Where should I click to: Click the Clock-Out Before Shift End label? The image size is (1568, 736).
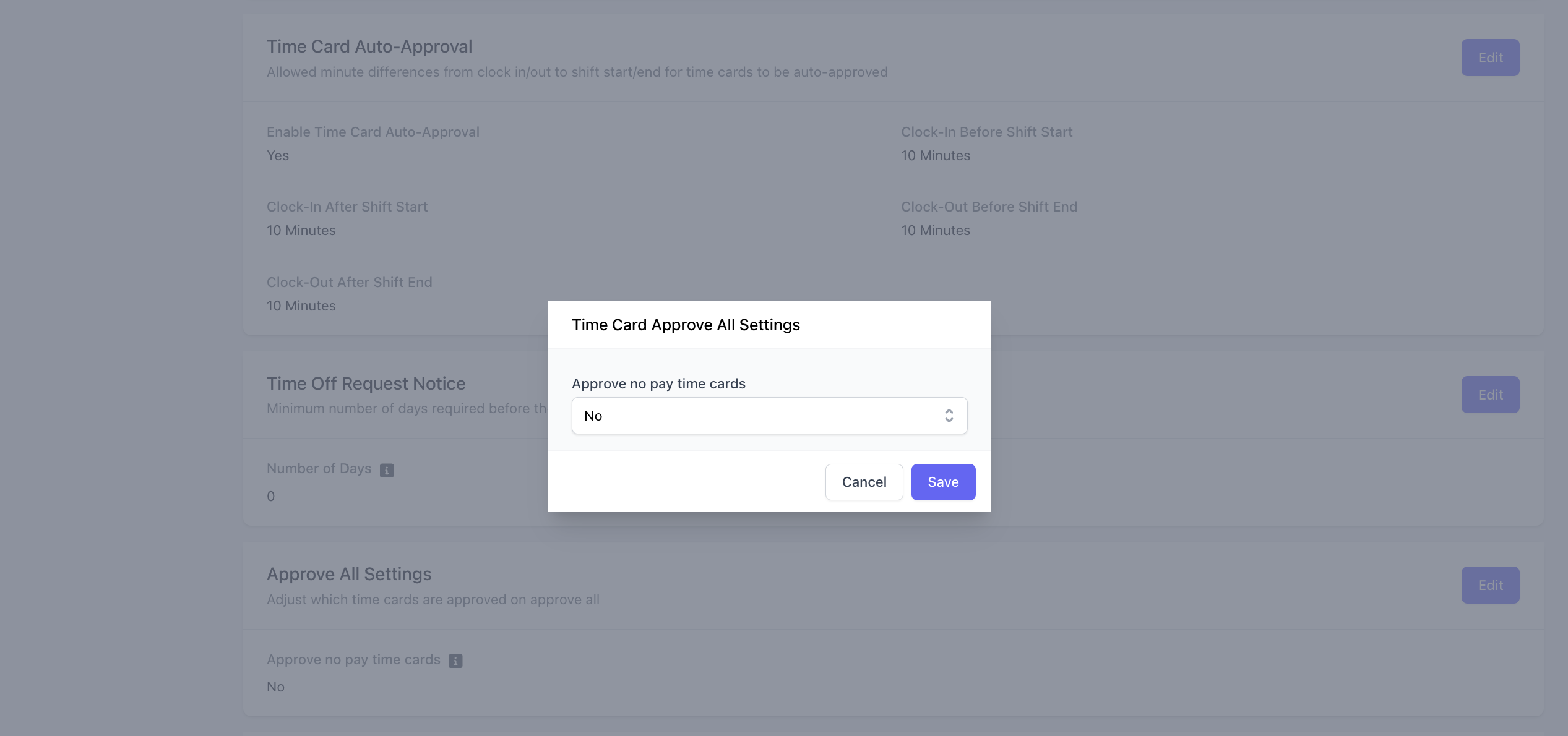(989, 207)
